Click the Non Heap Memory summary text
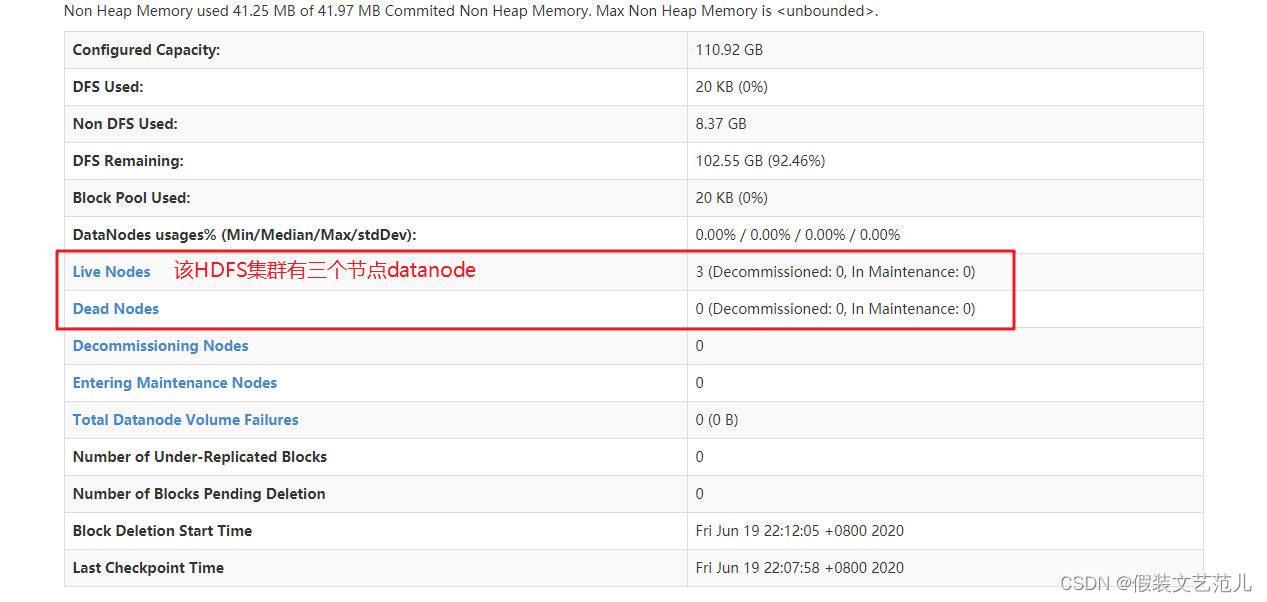This screenshot has height=602, width=1267. click(x=471, y=12)
